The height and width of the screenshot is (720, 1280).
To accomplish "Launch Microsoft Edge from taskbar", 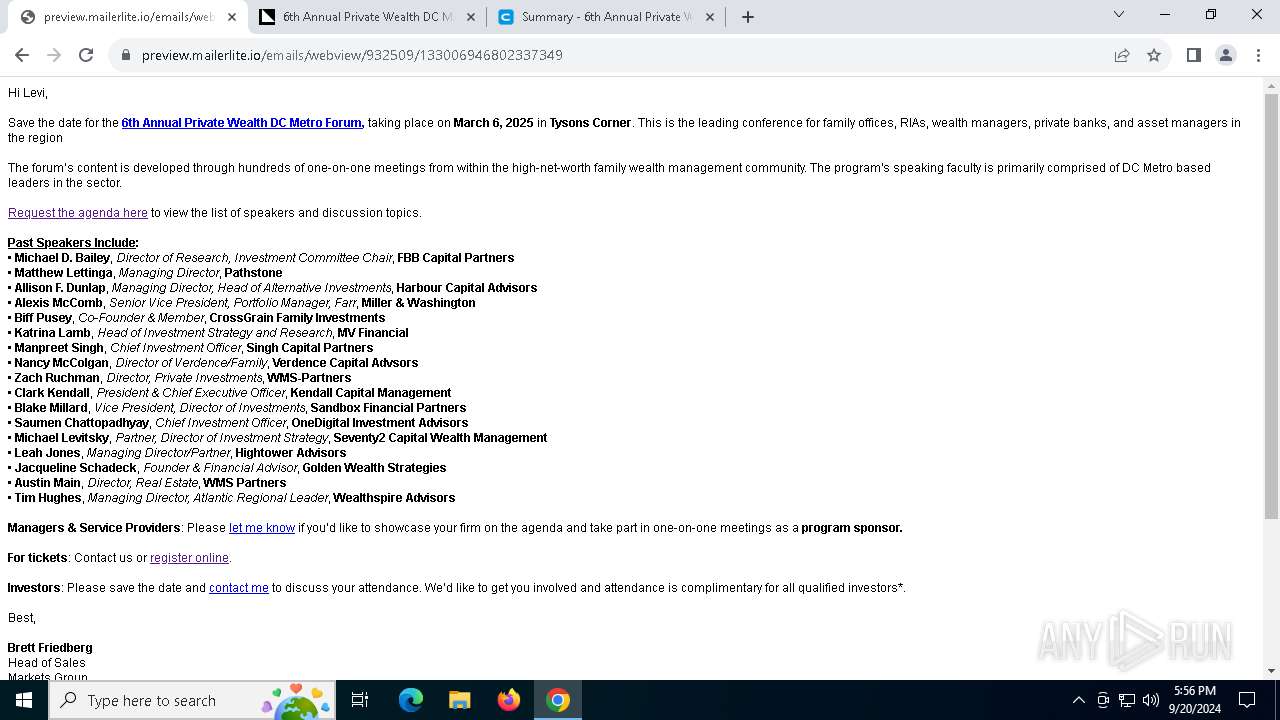I will tap(411, 700).
